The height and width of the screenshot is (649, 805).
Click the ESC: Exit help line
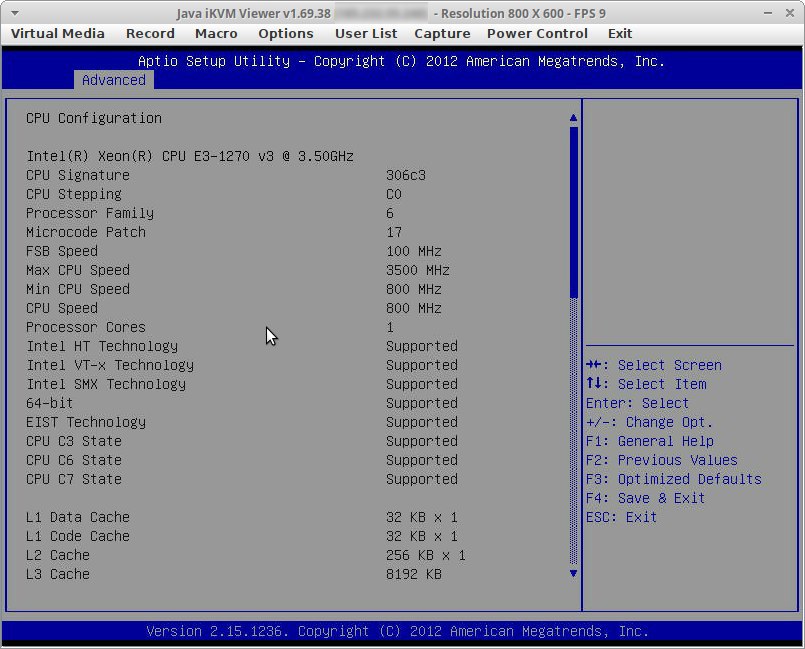(621, 517)
